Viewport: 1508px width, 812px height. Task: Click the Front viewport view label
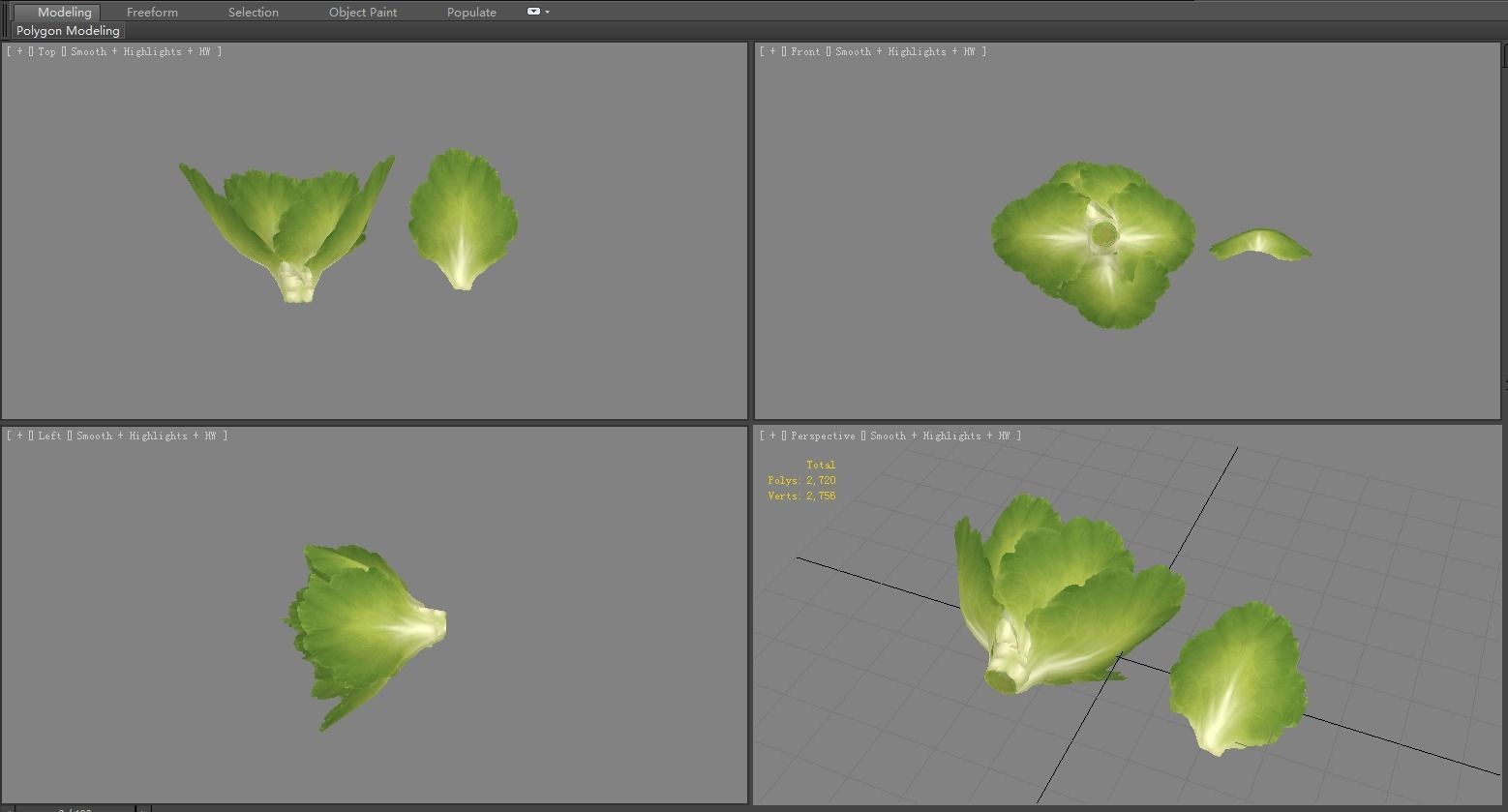pyautogui.click(x=805, y=51)
